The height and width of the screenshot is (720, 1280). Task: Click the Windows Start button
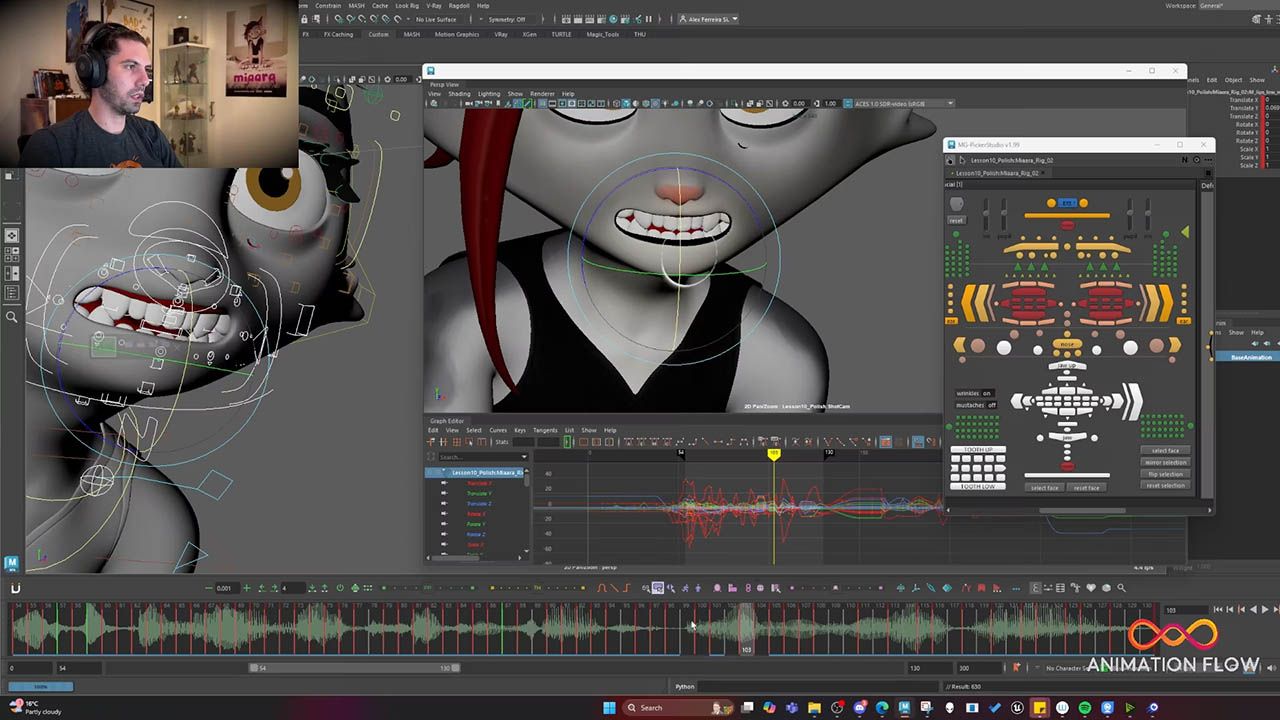609,708
